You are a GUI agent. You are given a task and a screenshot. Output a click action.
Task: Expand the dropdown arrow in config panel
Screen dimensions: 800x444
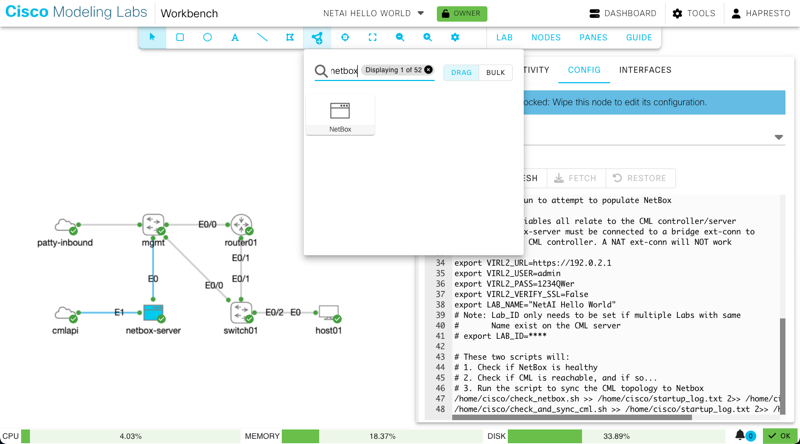[x=778, y=137]
